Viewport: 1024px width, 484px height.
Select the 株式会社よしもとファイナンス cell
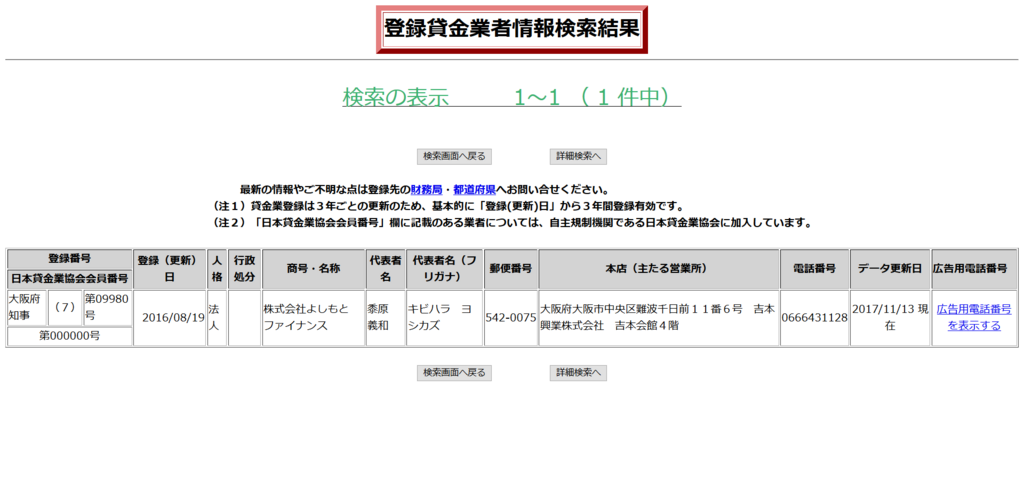313,318
